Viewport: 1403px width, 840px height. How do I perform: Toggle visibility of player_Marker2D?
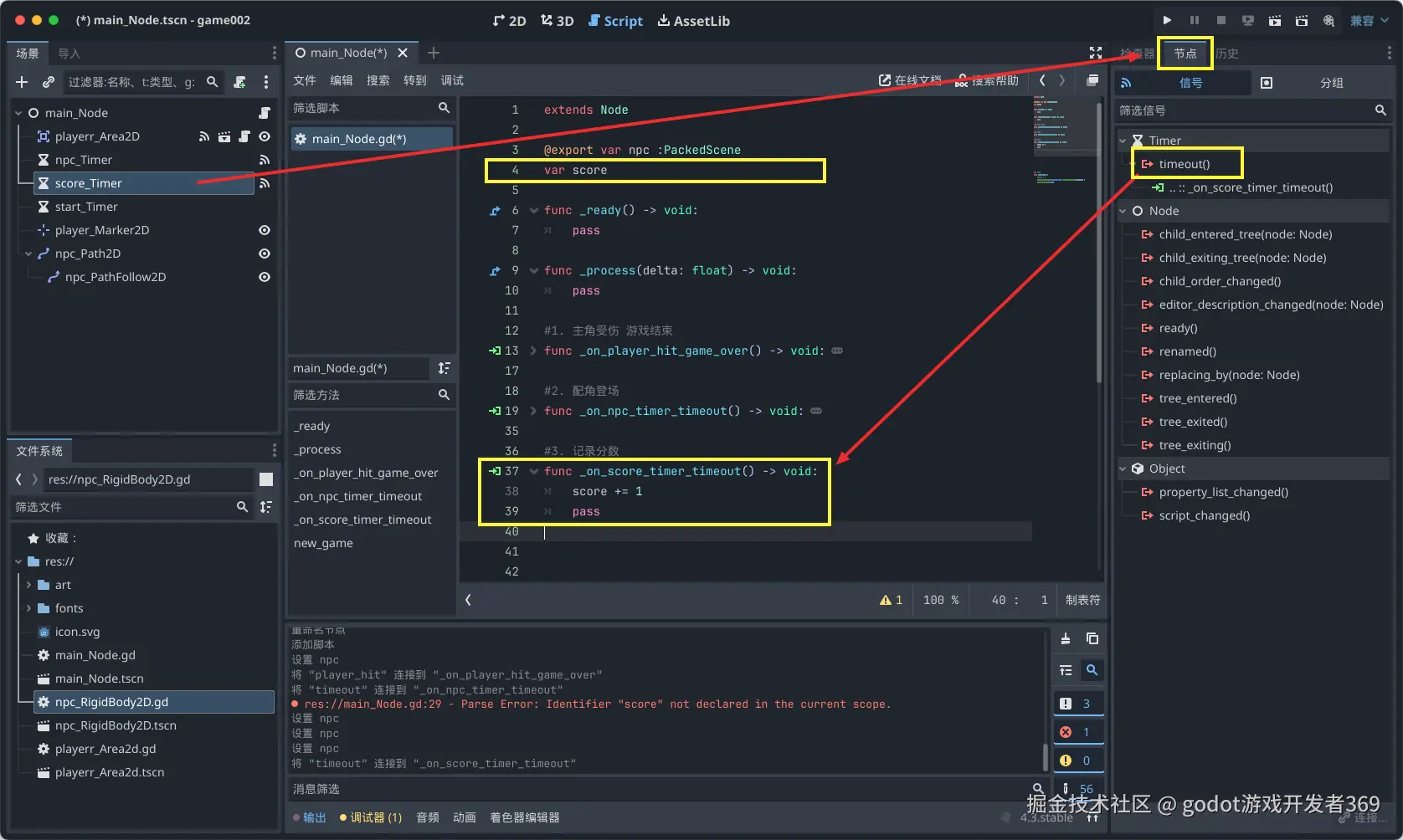click(265, 230)
